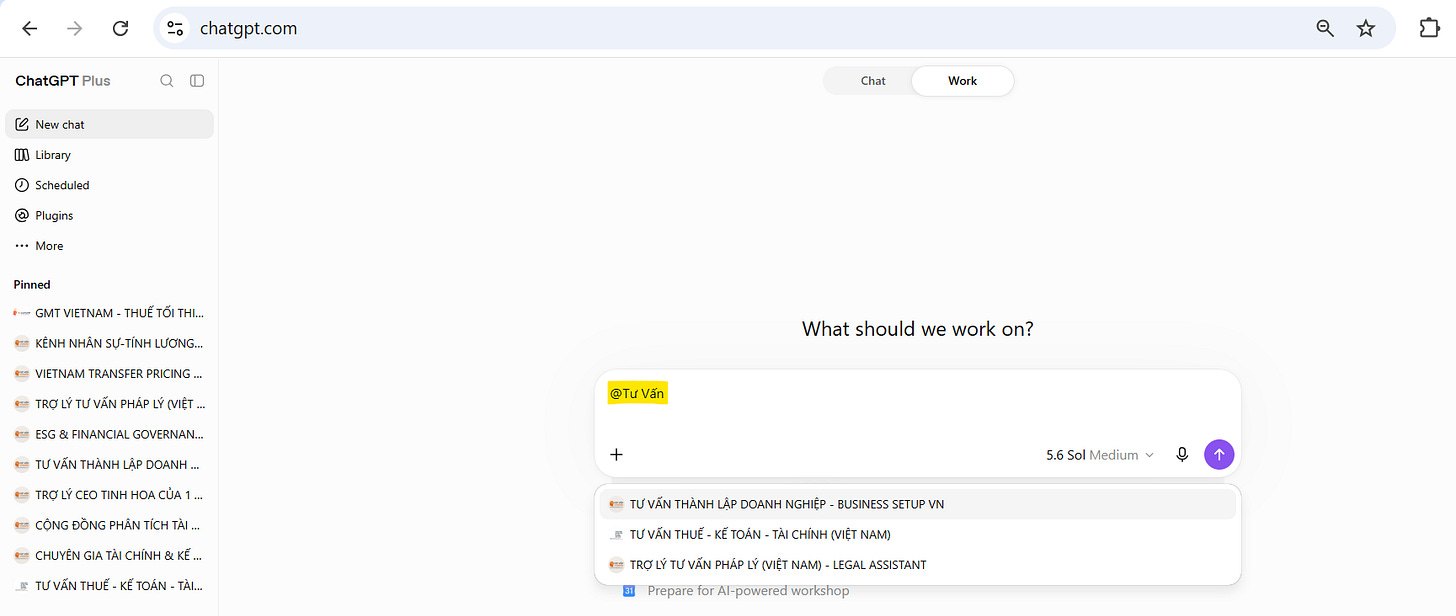Collapse the sidebar with the panel icon
Viewport: 1456px width, 616px height.
coord(197,81)
